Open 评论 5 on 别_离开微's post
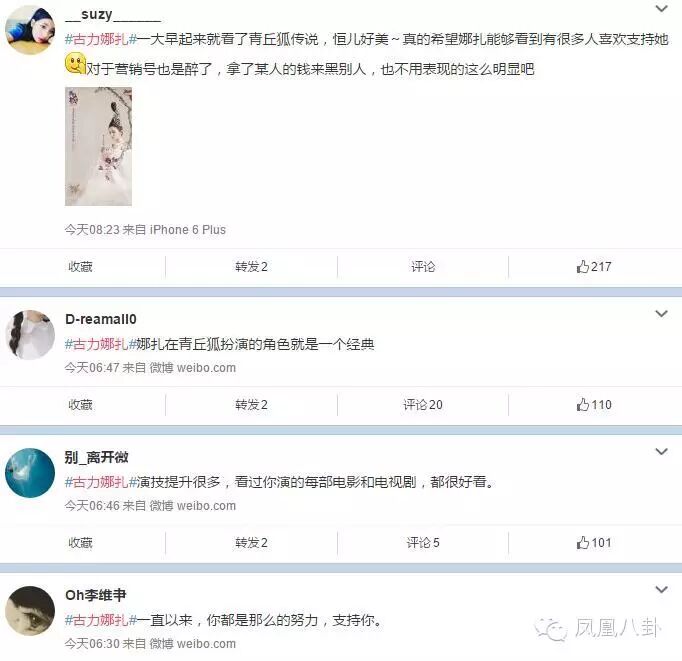 [x=423, y=543]
